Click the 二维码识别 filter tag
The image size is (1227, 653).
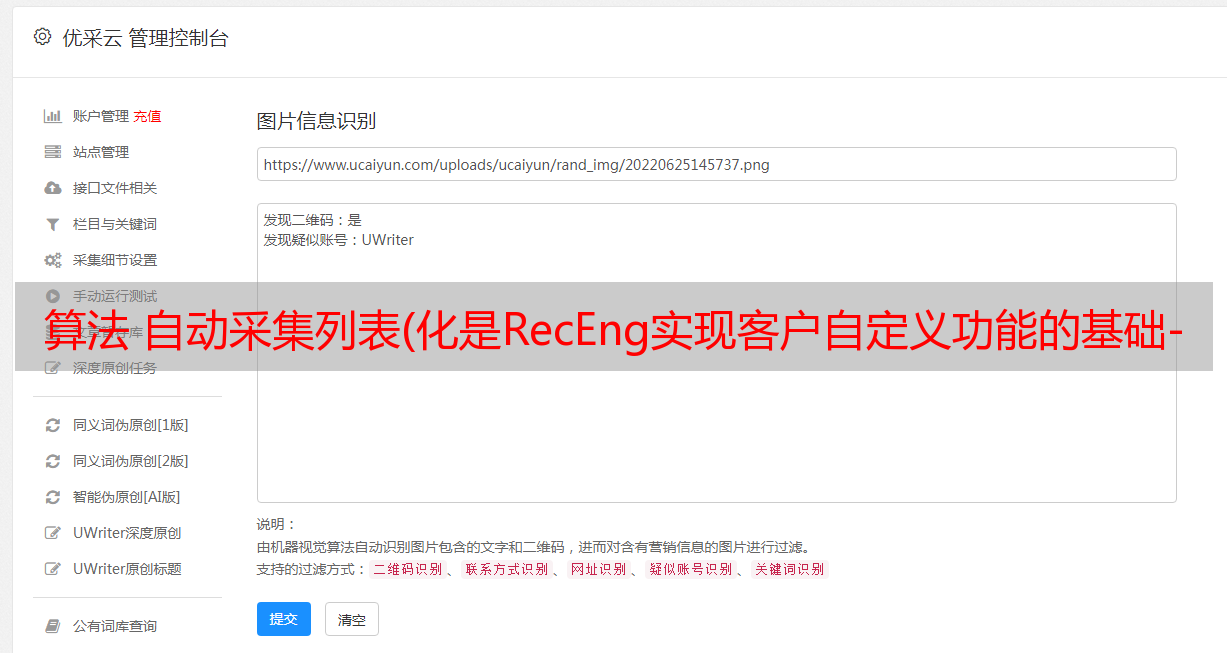(407, 569)
